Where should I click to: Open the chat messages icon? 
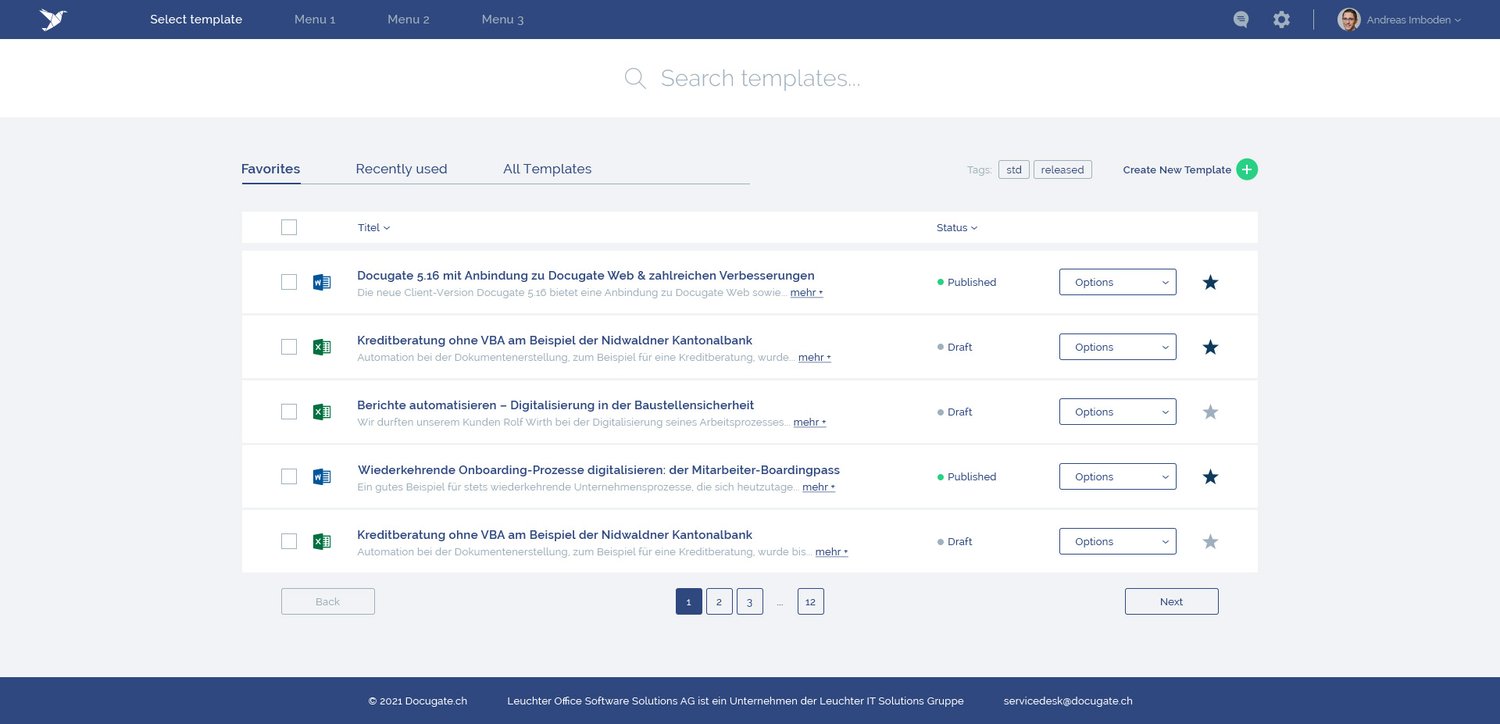pos(1241,19)
